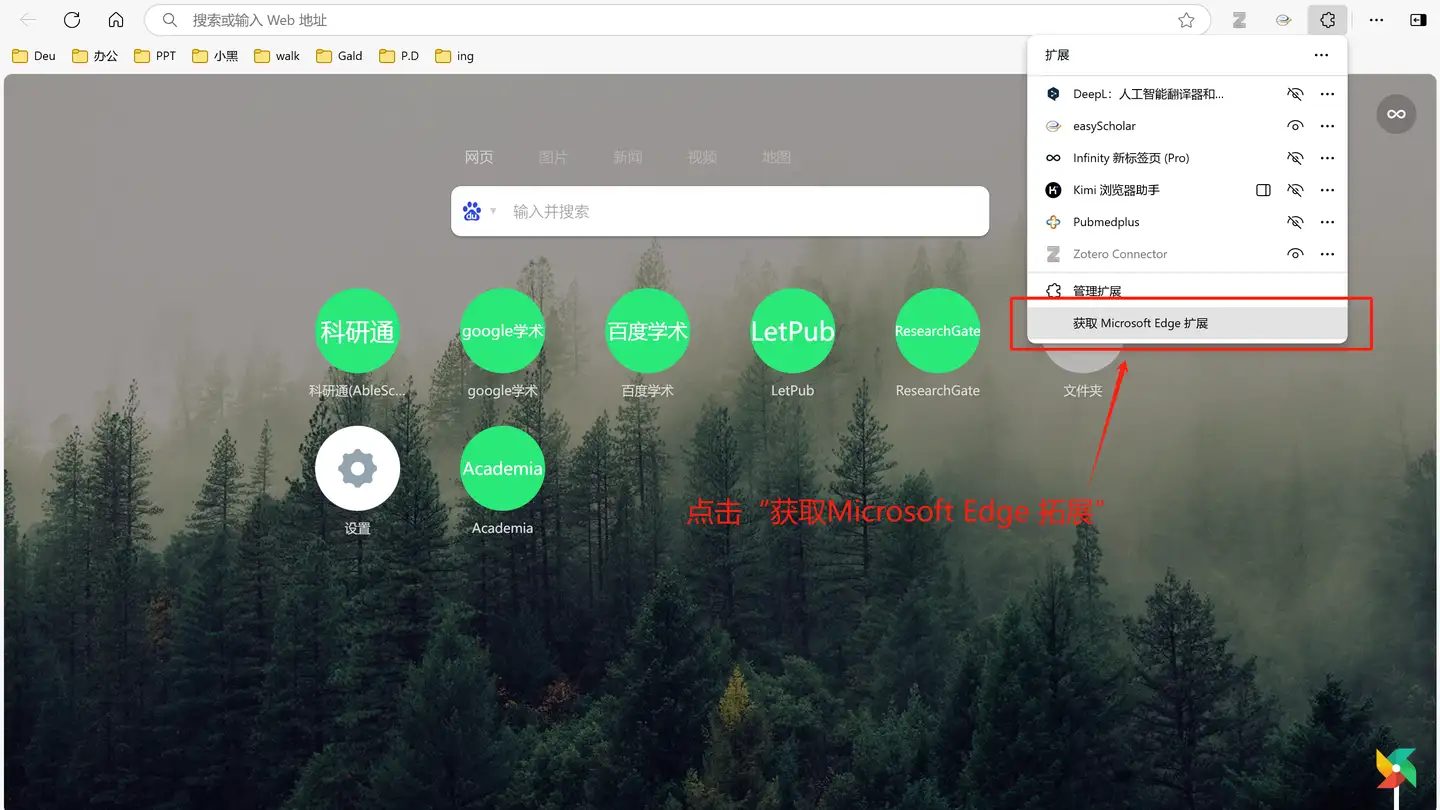Viewport: 1440px width, 810px height.
Task: Open the 科研通 shortcut tile
Action: [357, 331]
